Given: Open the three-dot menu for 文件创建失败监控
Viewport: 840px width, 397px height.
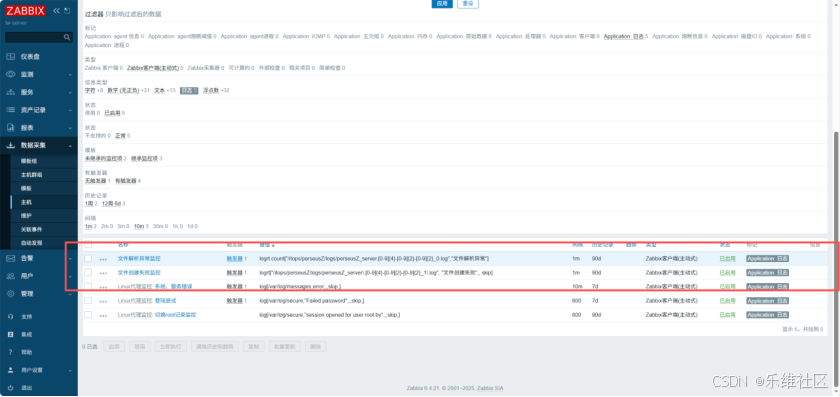Looking at the screenshot, I should point(103,273).
